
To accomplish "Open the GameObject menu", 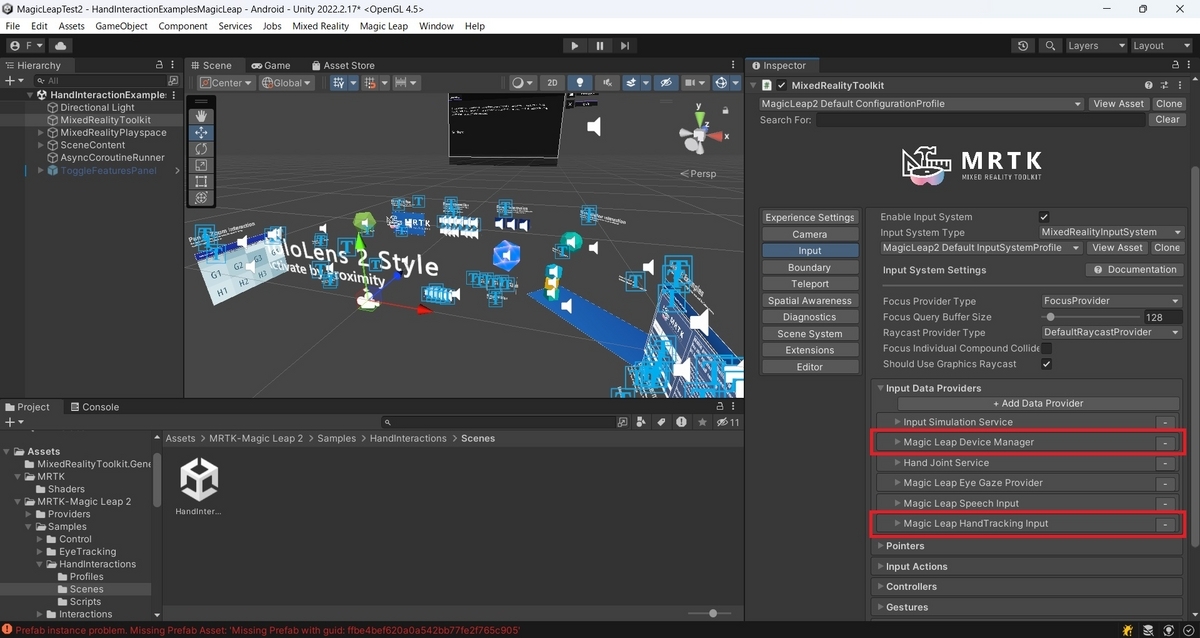I will pos(121,26).
